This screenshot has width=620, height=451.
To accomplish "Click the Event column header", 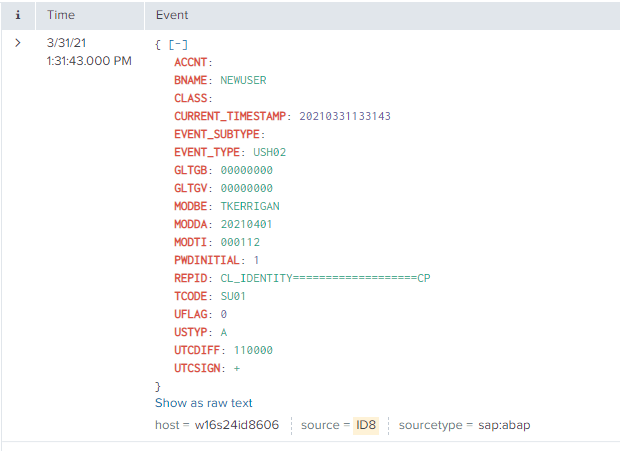I will (172, 15).
